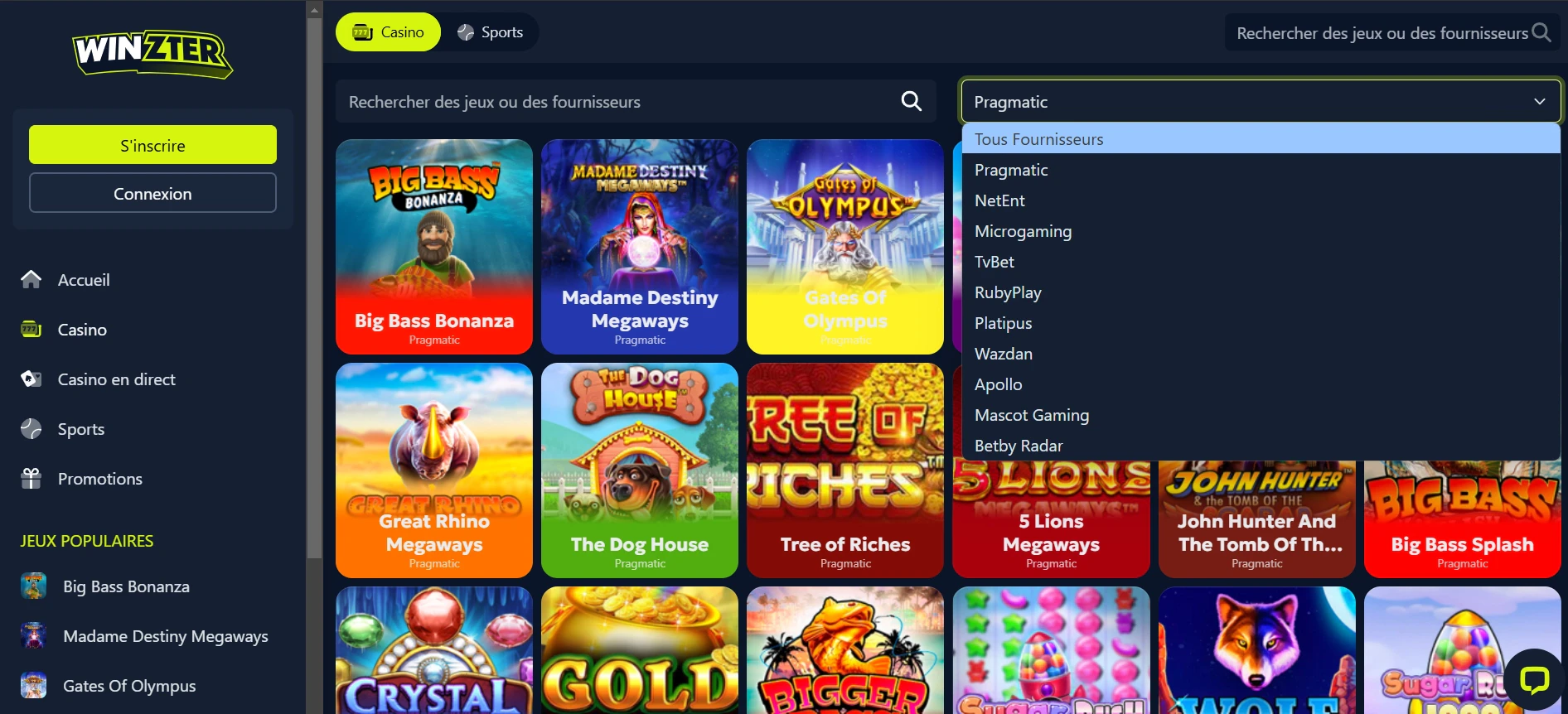Image resolution: width=1568 pixels, height=714 pixels.
Task: Choose Betby Radar provider option
Action: pos(1261,446)
